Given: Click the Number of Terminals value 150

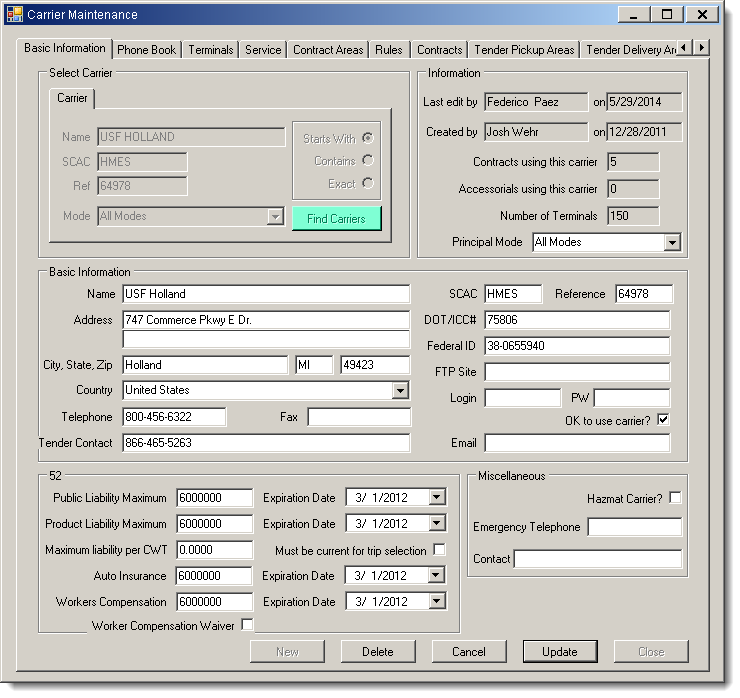Looking at the screenshot, I should tap(633, 216).
